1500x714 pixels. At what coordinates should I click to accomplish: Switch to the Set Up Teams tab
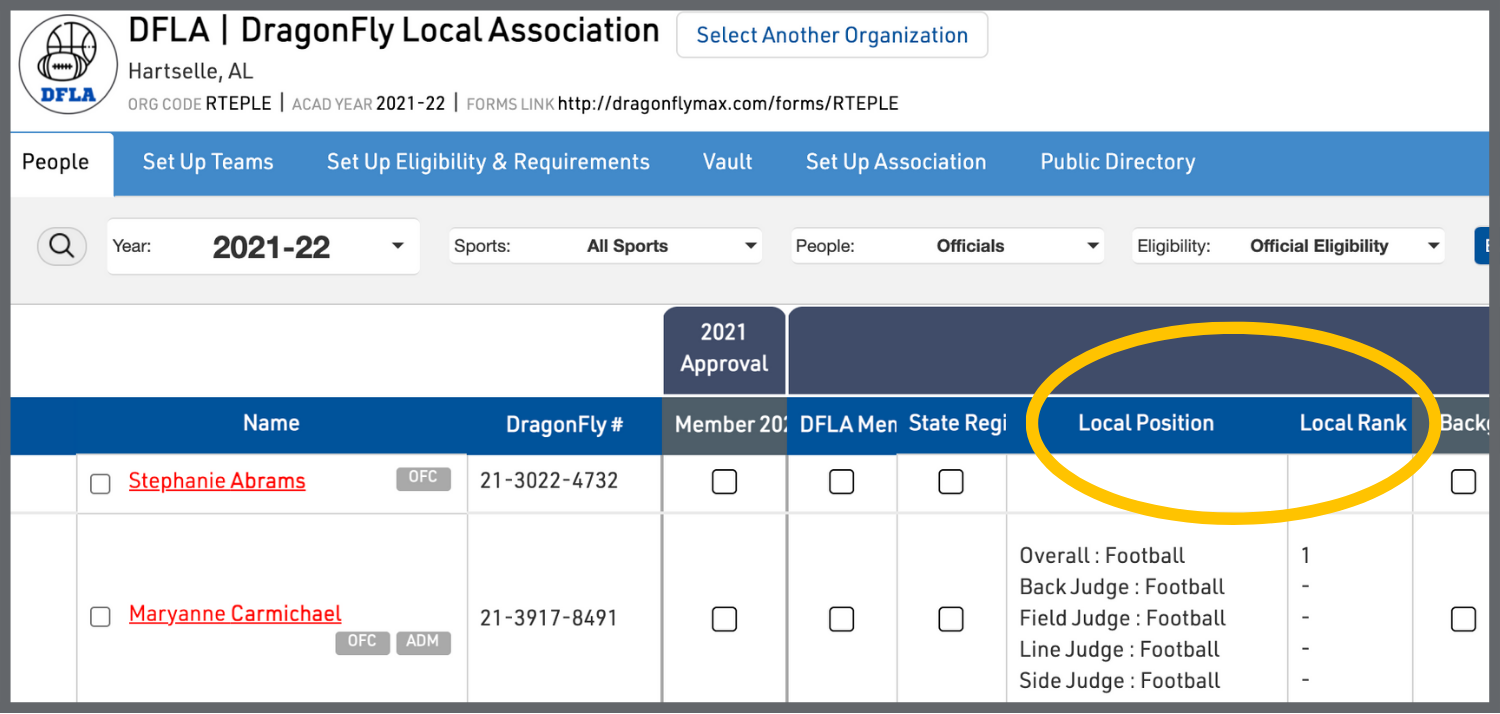coord(208,162)
